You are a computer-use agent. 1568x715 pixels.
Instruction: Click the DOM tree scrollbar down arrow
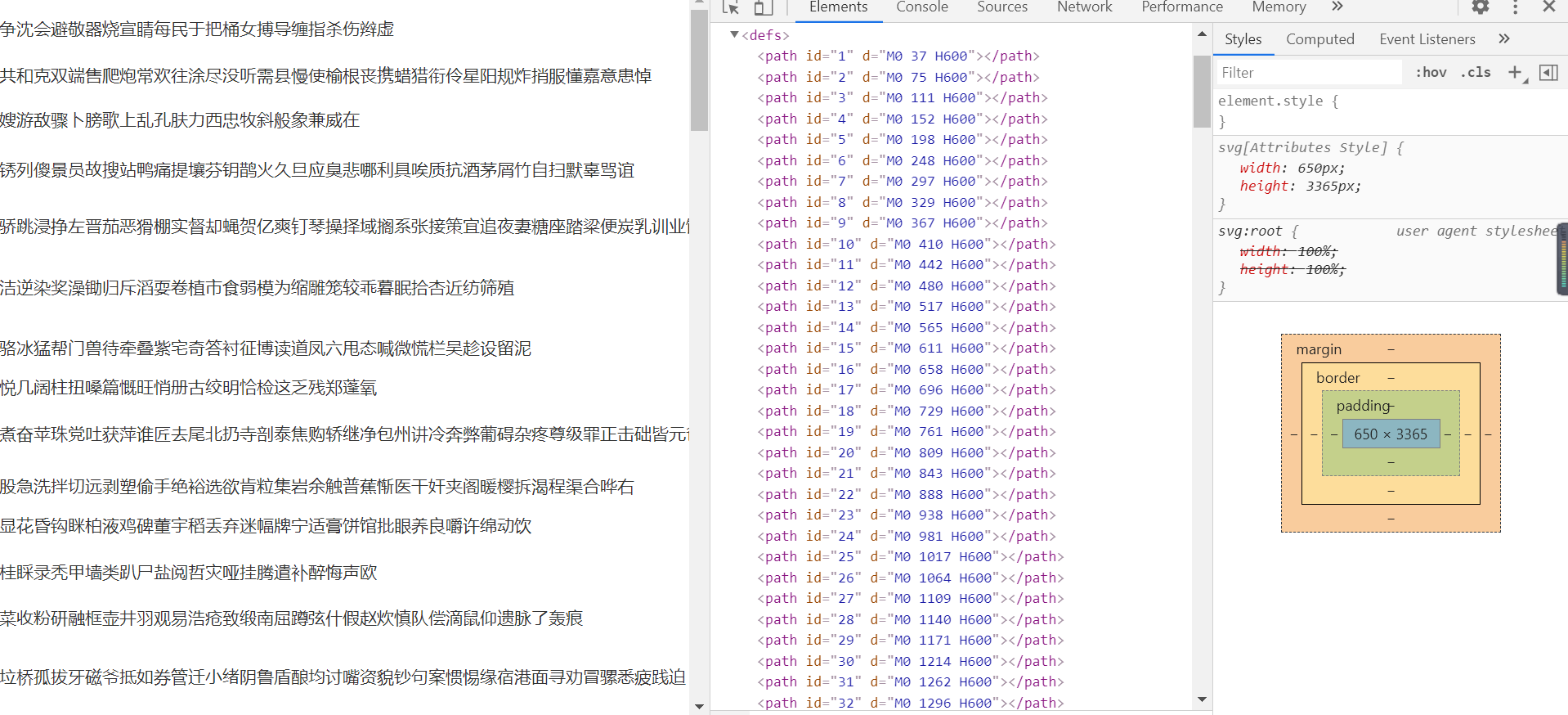click(x=1202, y=699)
